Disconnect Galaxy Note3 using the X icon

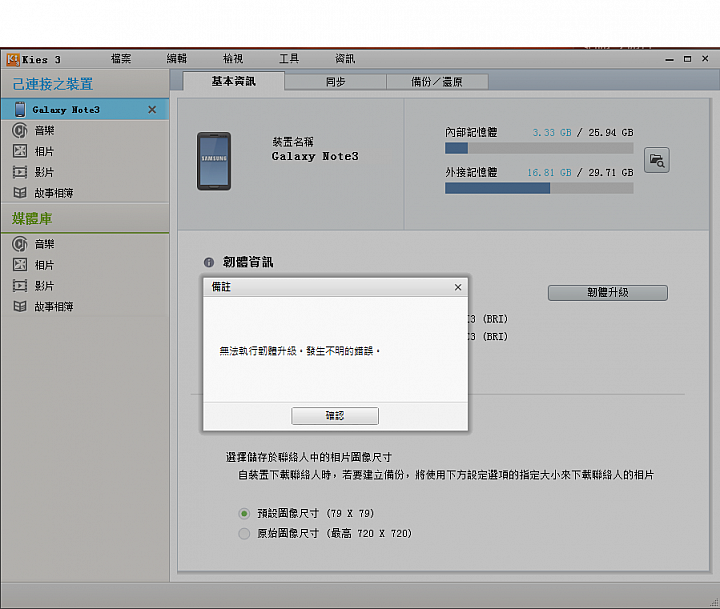pyautogui.click(x=152, y=110)
